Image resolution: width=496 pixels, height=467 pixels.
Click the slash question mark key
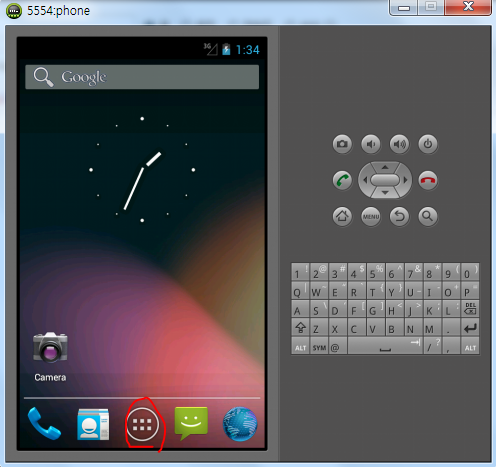(432, 346)
